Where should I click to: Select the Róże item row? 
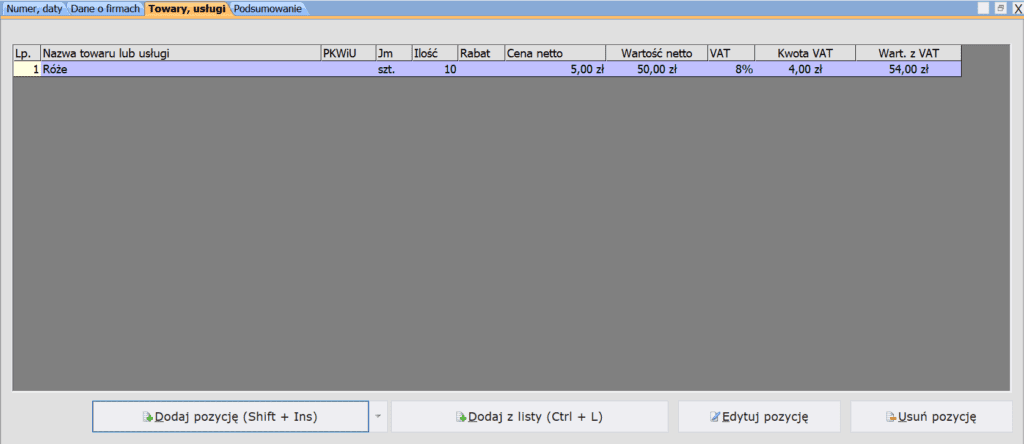tap(180, 70)
